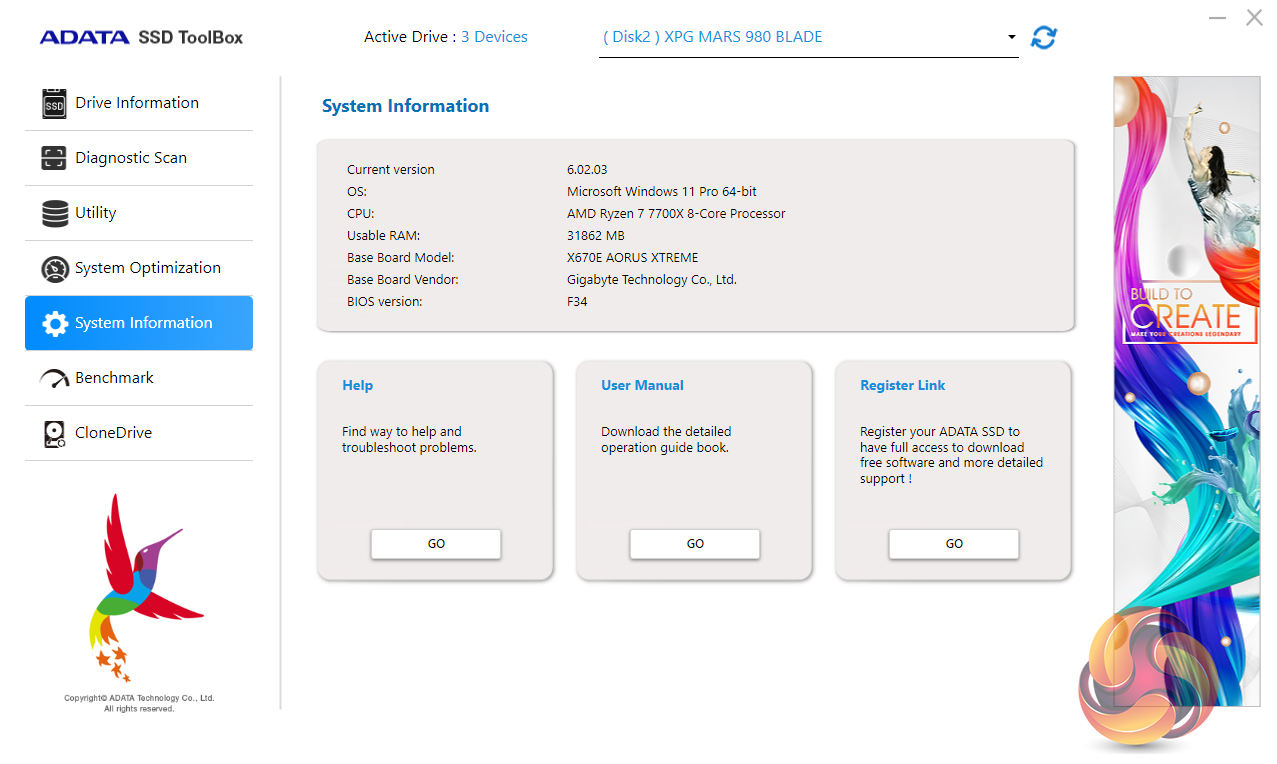Click the OS: label
The height and width of the screenshot is (764, 1277).
coord(357,192)
